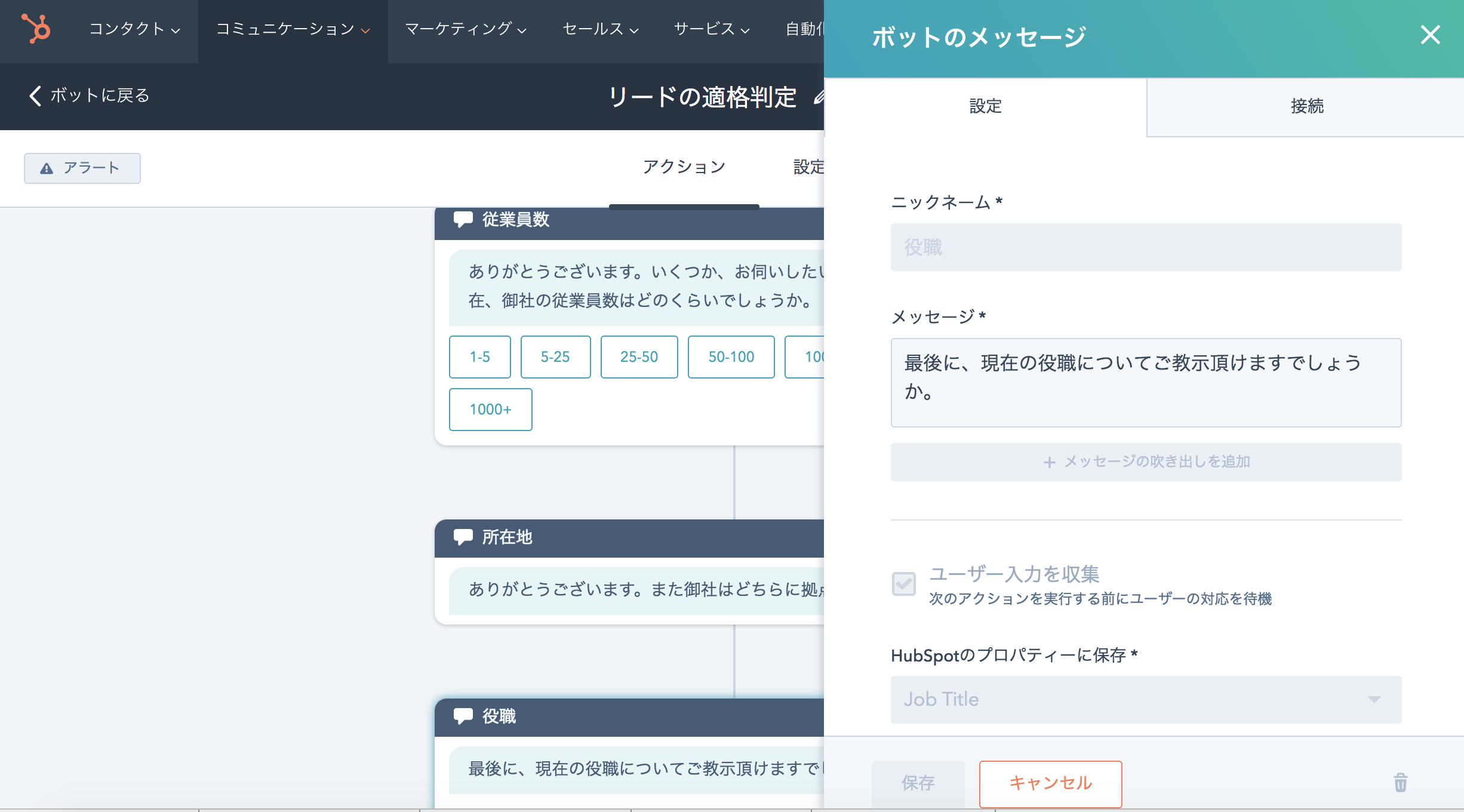Open the コミュニケーション menu
Viewport: 1464px width, 812px height.
[x=293, y=29]
